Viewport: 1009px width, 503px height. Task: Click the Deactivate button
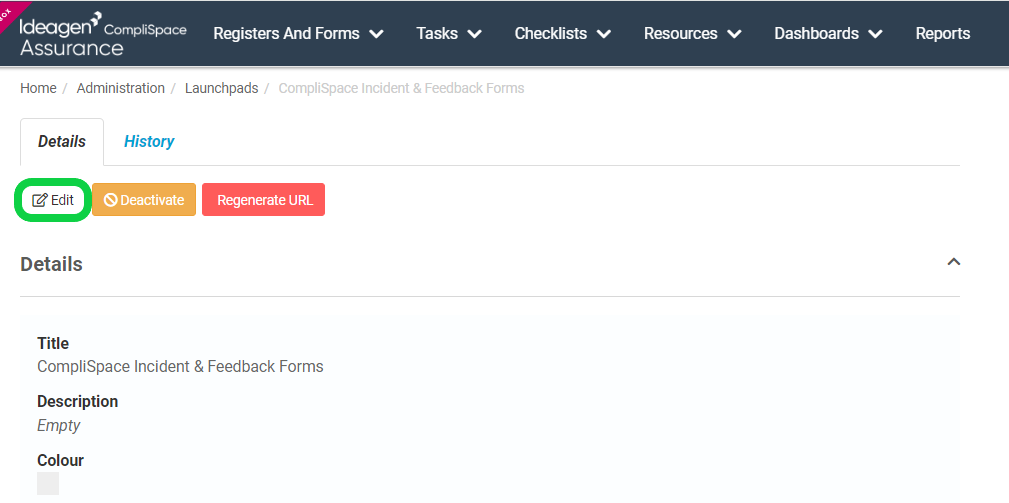point(143,200)
